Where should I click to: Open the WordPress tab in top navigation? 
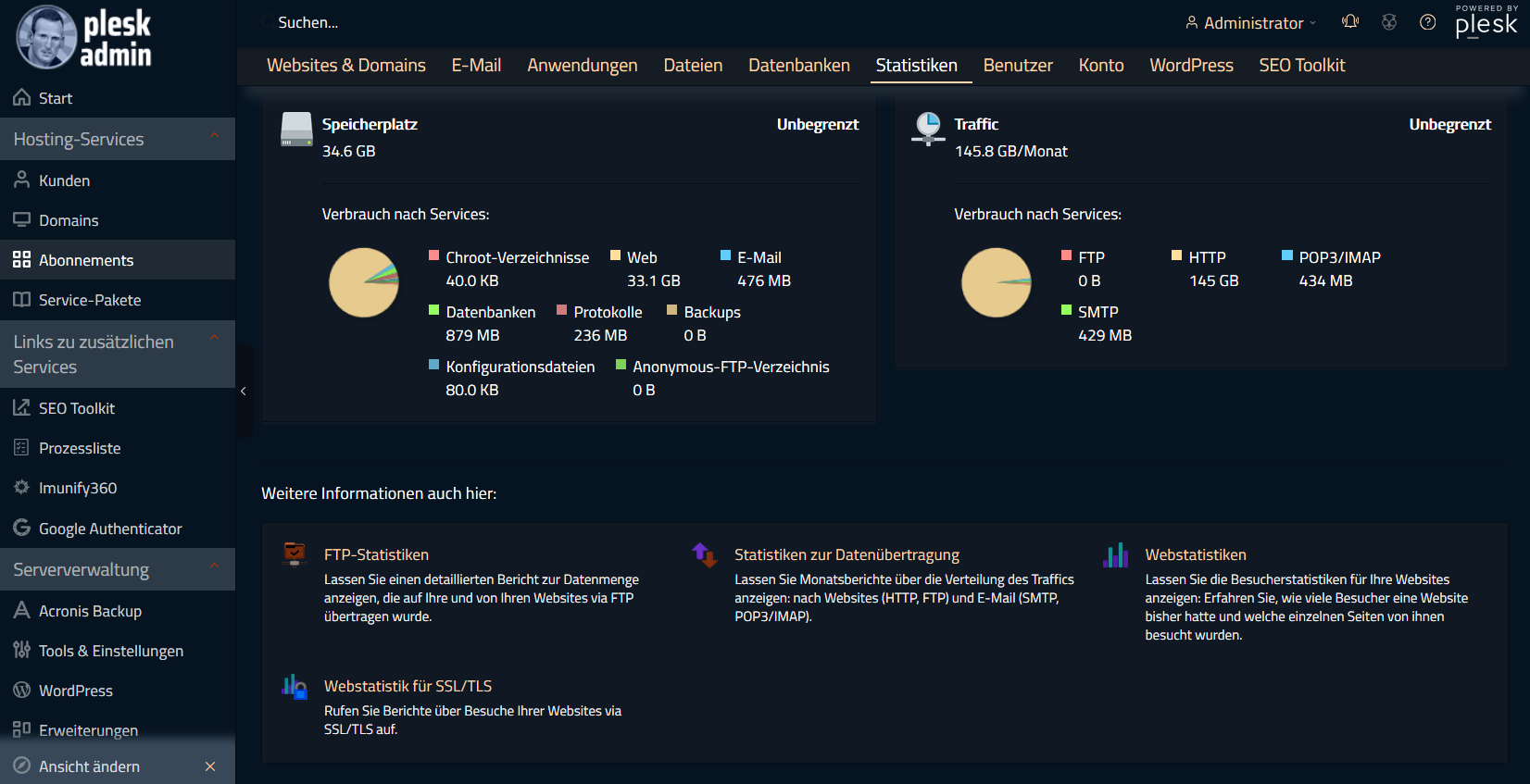[1191, 66]
